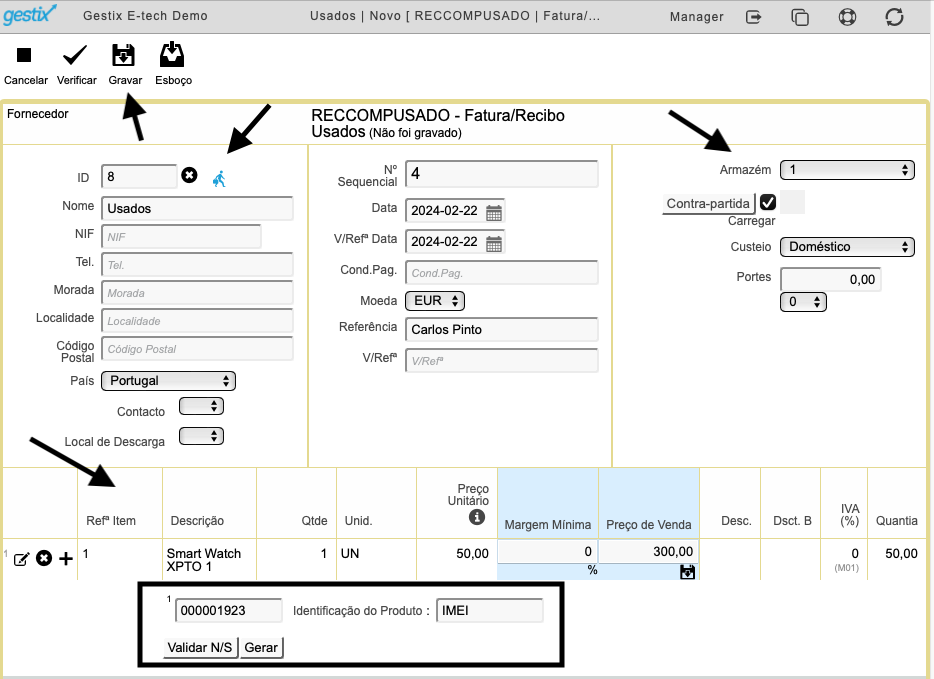Click the V/Refª input field
934x679 pixels.
502,361
